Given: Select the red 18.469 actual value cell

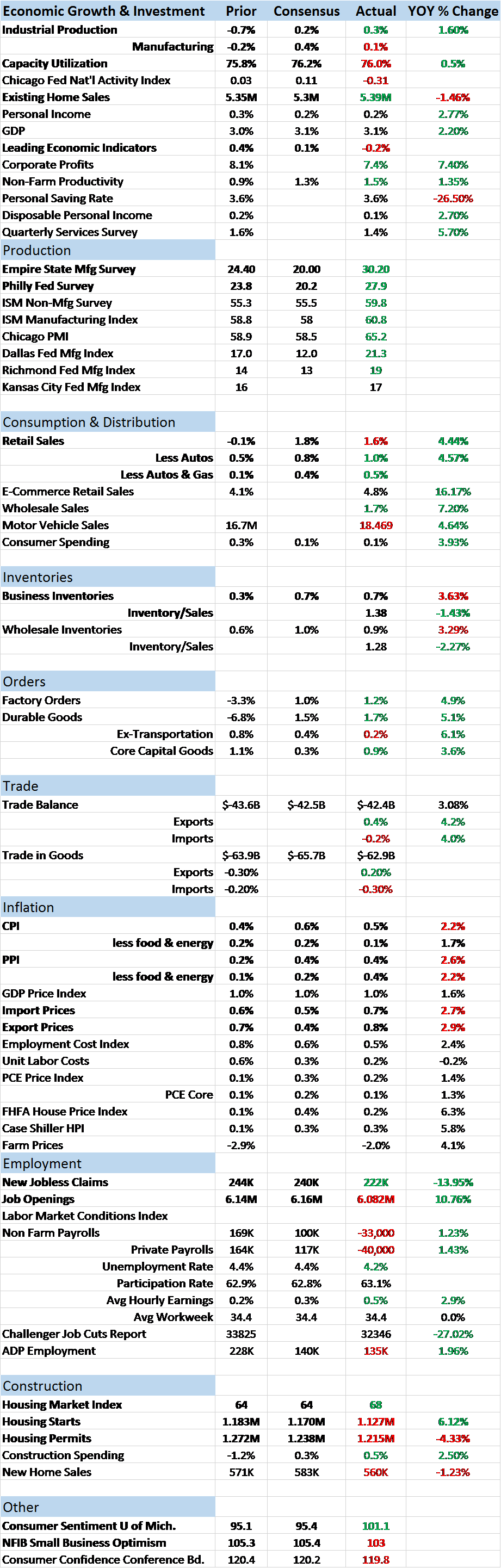Looking at the screenshot, I should [x=375, y=525].
